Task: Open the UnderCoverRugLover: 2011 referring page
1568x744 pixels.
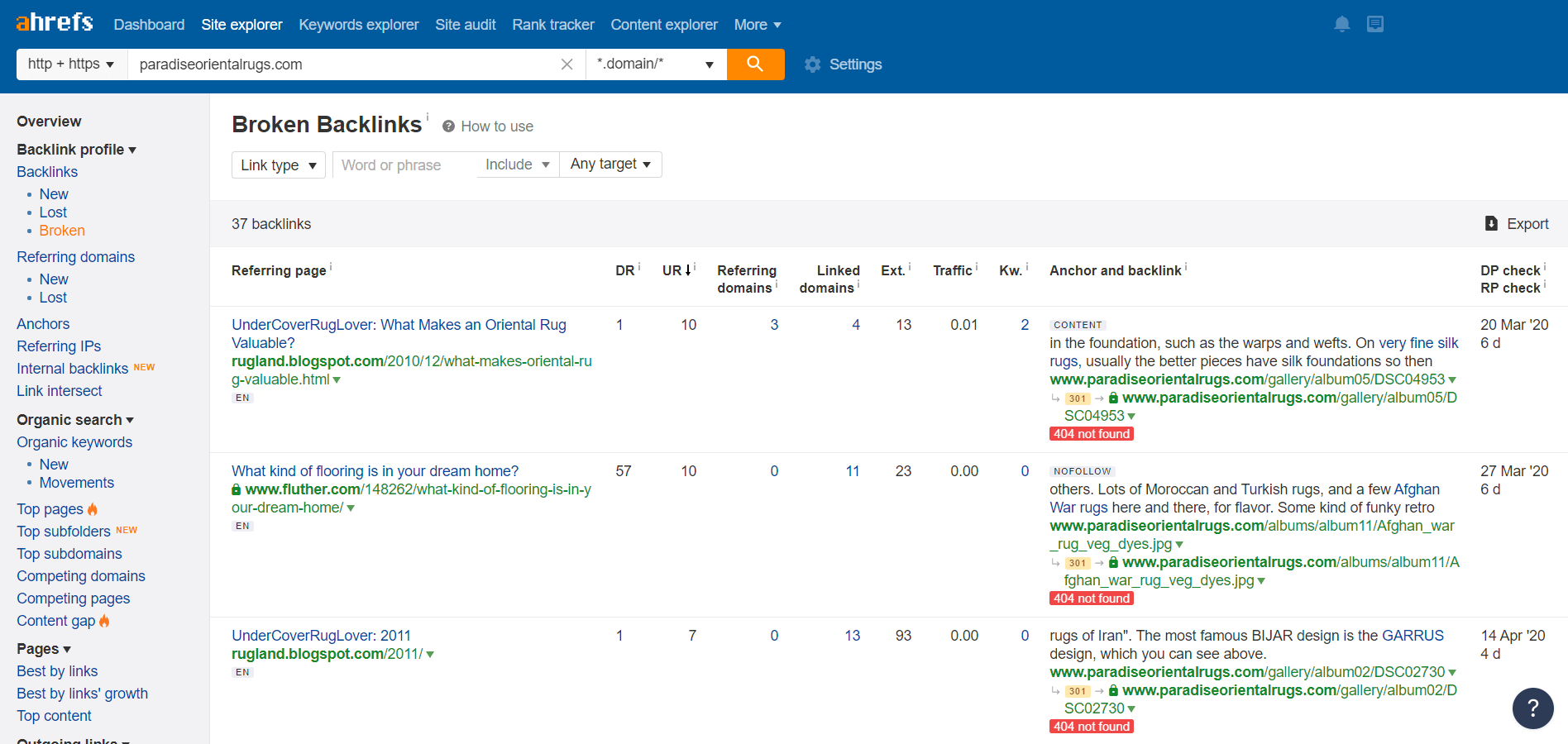Action: tap(321, 636)
